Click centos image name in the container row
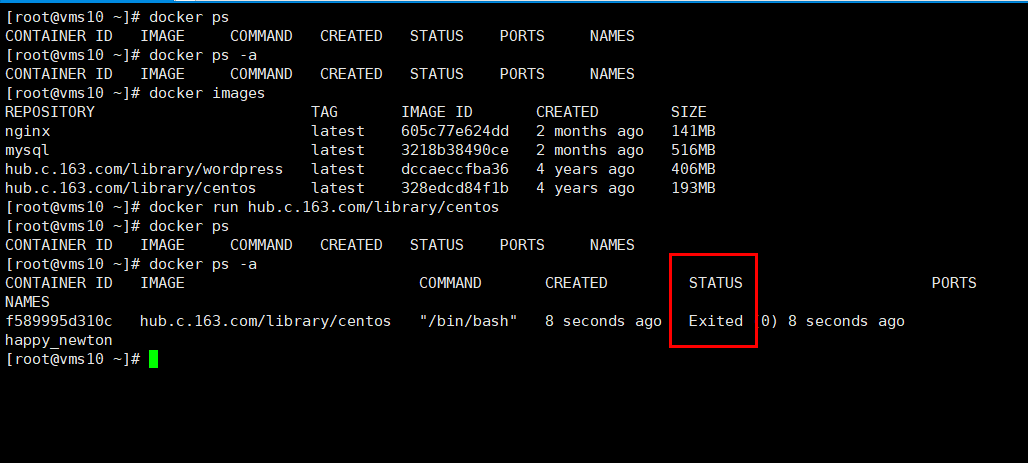Screen dimensions: 1028x463 (266, 321)
